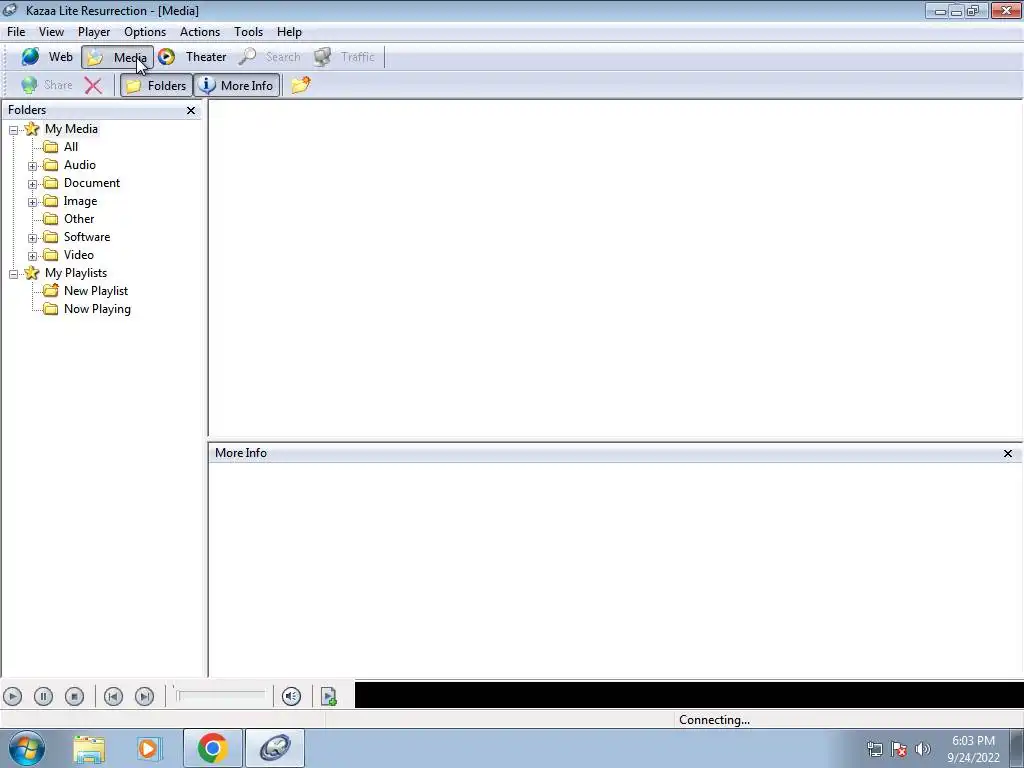Screen dimensions: 1024x768
Task: Click the system volume tray icon
Action: [x=923, y=749]
